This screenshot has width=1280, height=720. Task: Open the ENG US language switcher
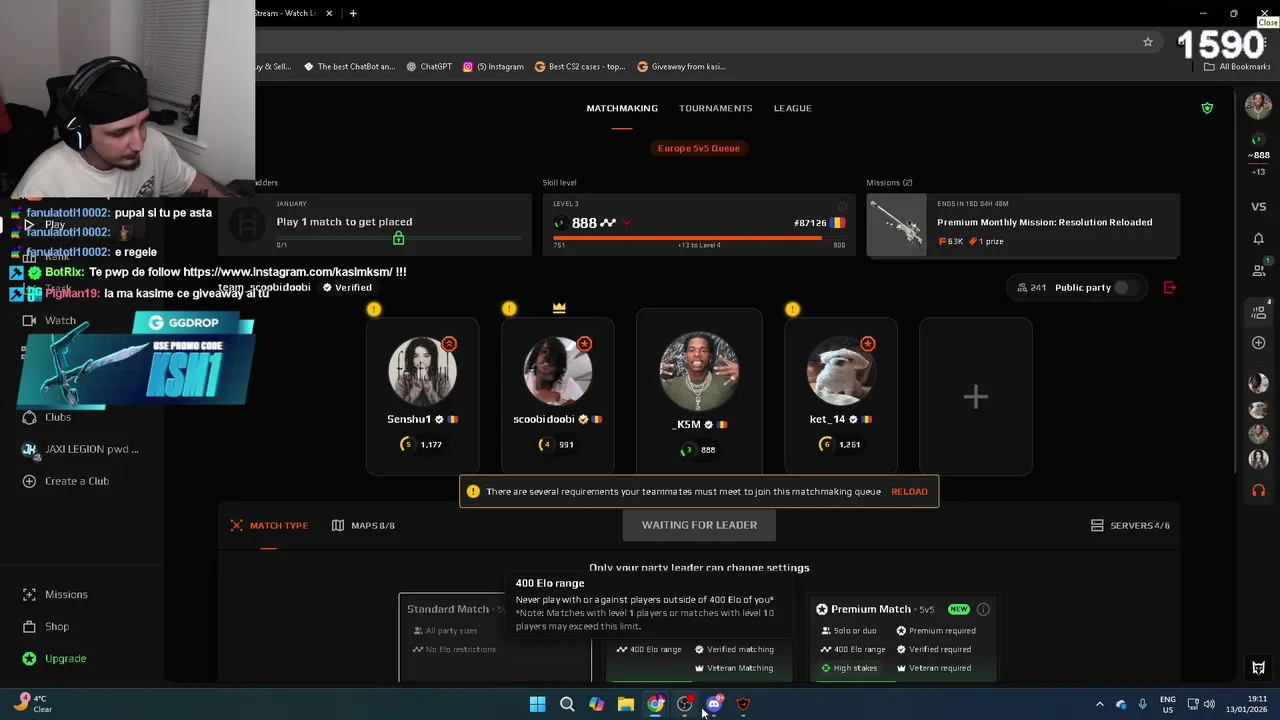coord(1168,704)
